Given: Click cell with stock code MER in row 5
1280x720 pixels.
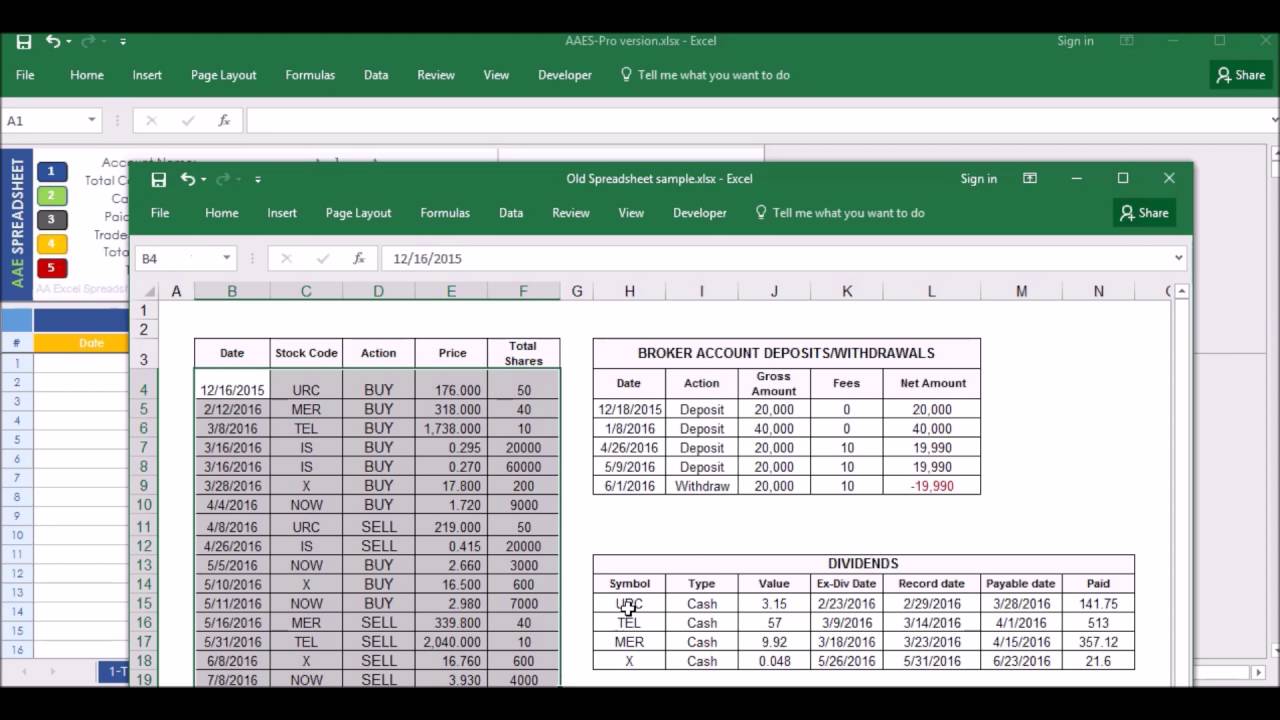Looking at the screenshot, I should [x=306, y=409].
